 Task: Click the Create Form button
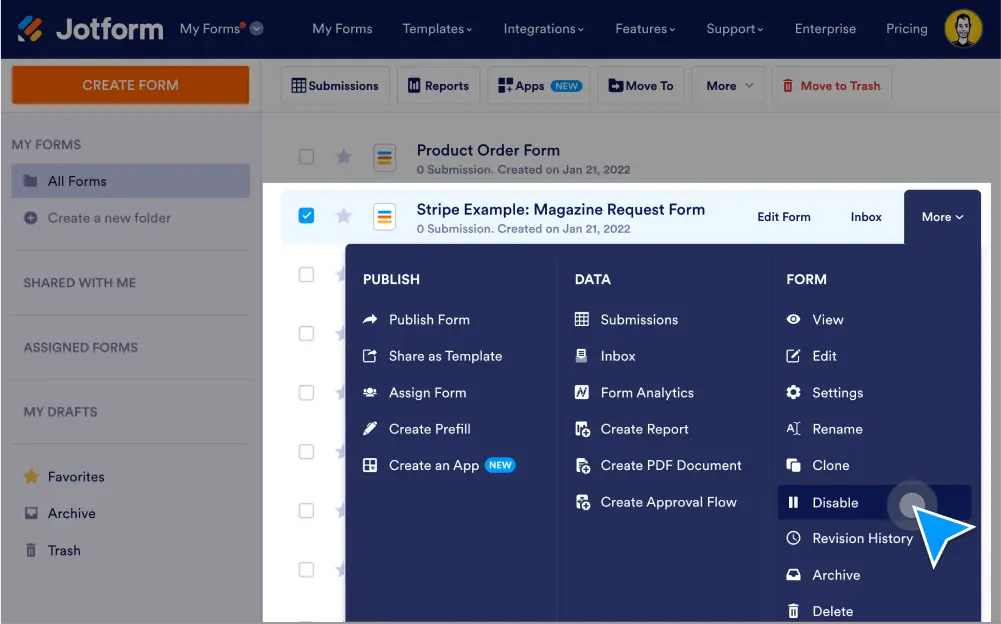[x=130, y=85]
